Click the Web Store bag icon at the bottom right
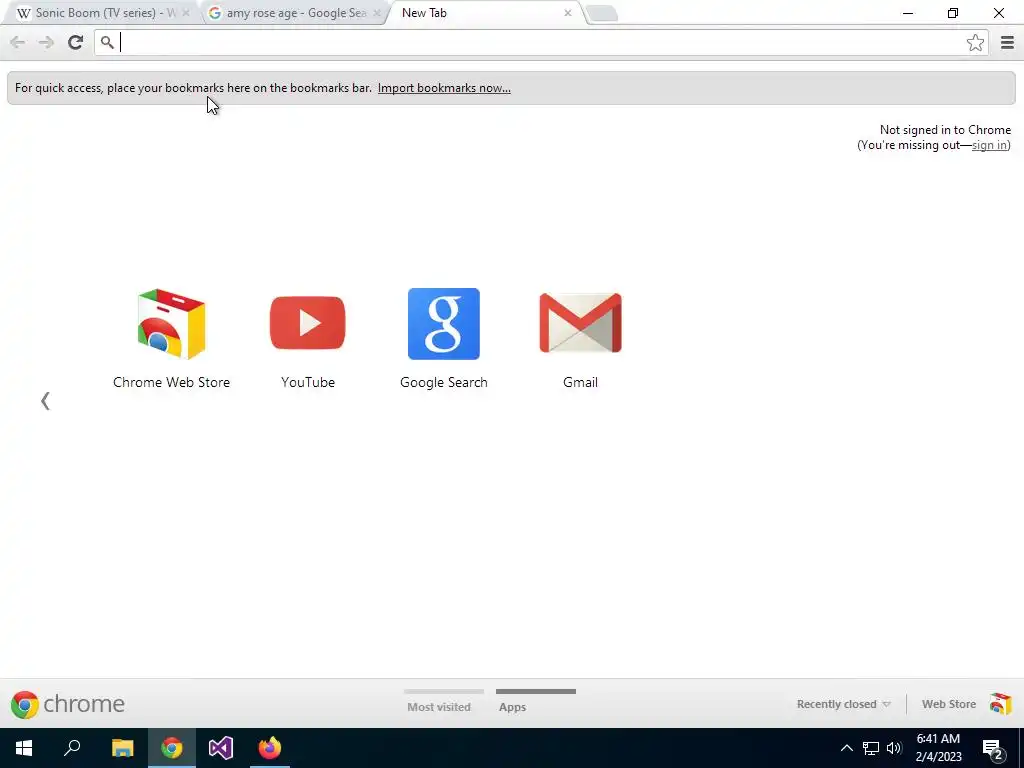 click(1000, 704)
